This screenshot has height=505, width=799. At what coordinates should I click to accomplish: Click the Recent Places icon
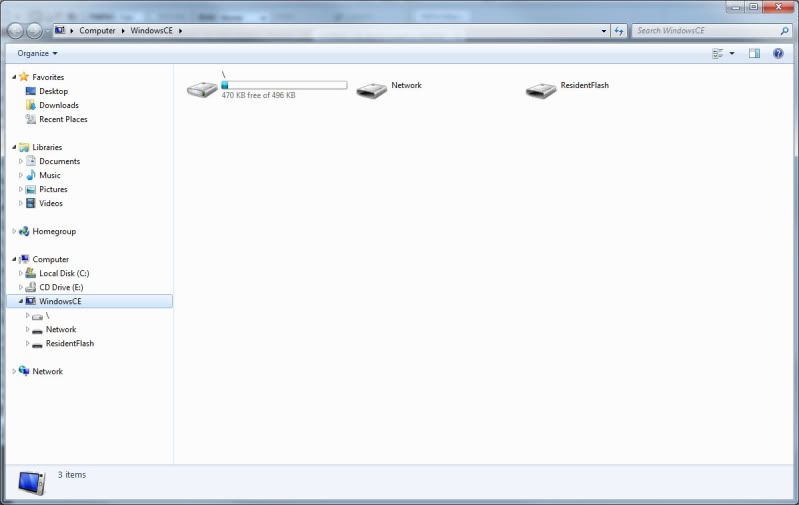(31, 119)
